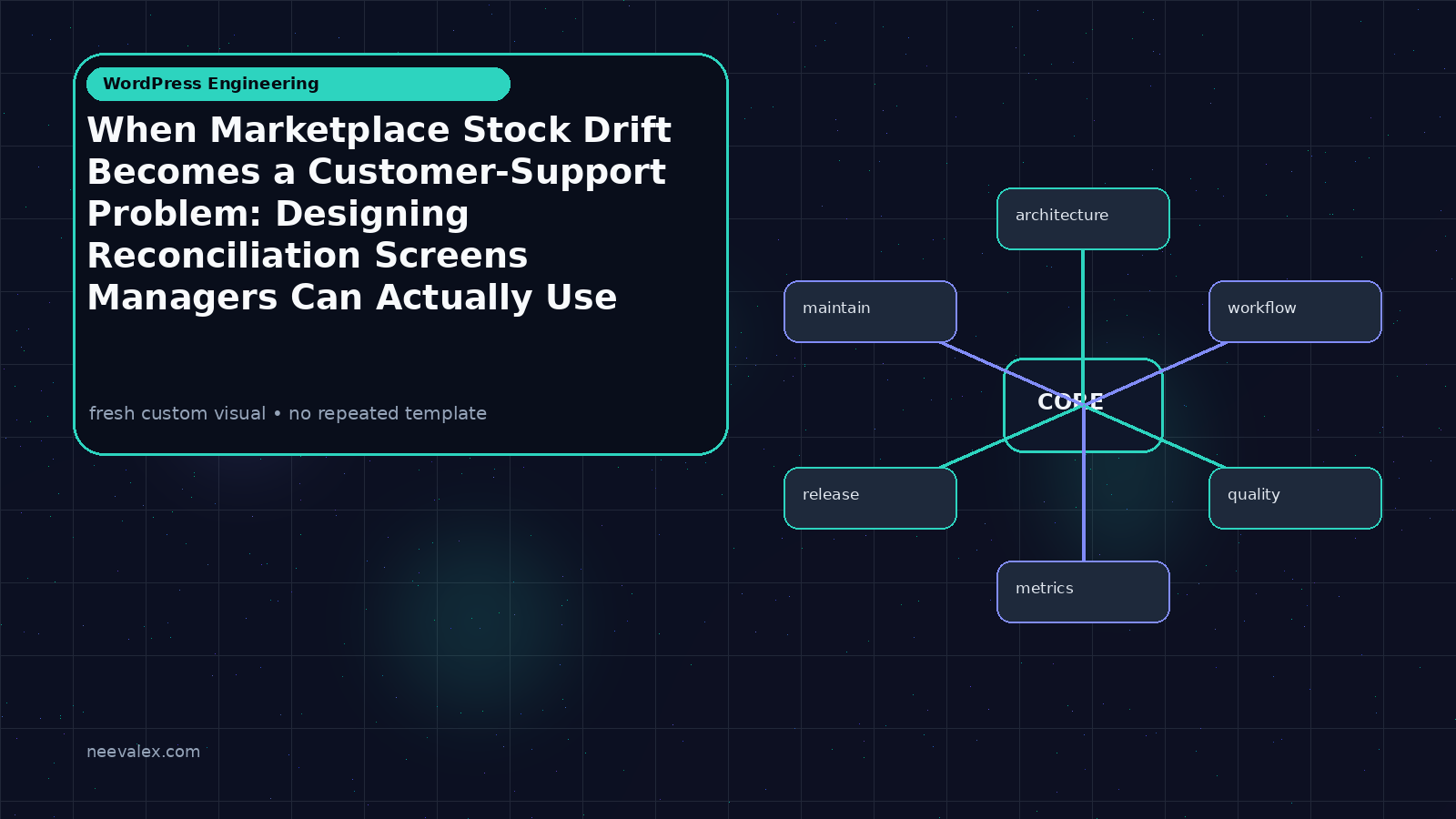Select the maintain node box
This screenshot has height=819, width=1456.
click(870, 311)
